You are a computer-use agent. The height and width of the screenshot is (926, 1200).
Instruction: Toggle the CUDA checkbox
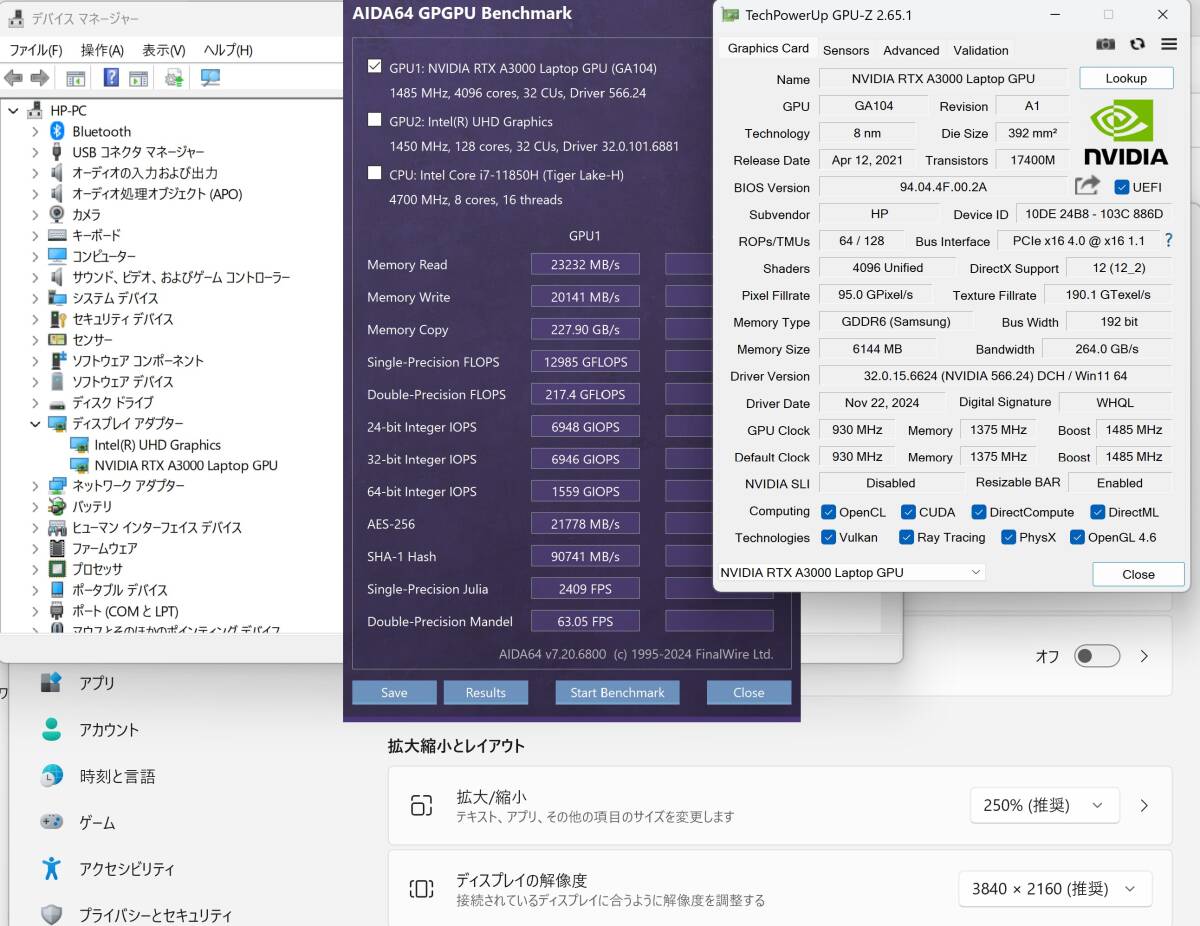coord(908,512)
